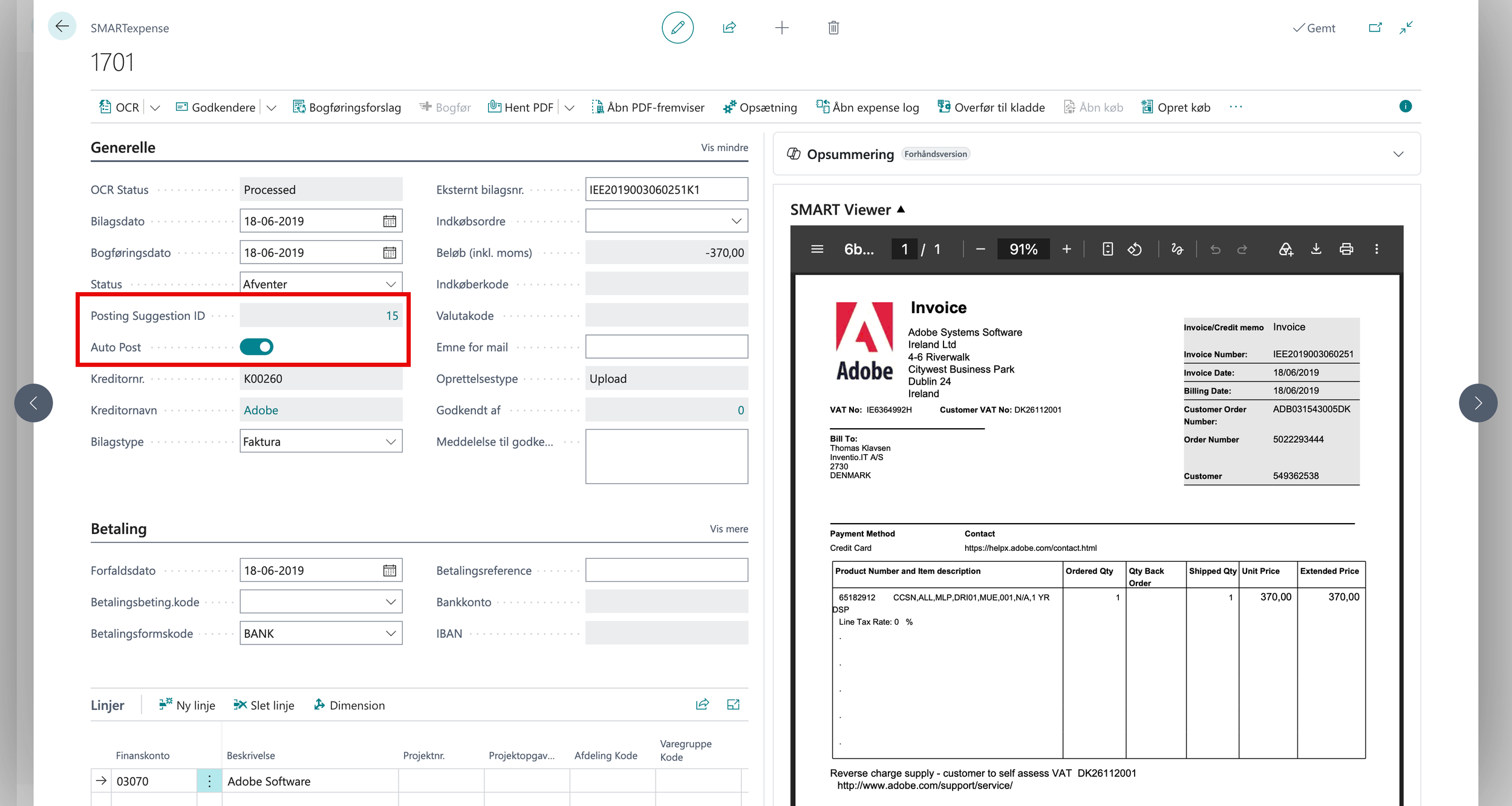1512x806 pixels.
Task: Click the collapse page arrows icon
Action: [1406, 28]
